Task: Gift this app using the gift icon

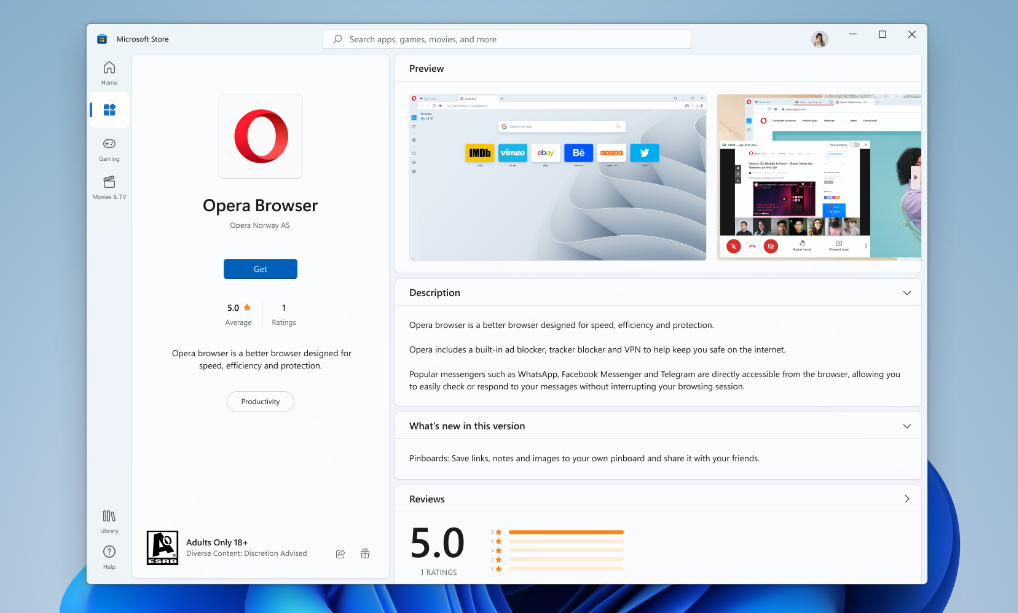Action: [x=365, y=554]
